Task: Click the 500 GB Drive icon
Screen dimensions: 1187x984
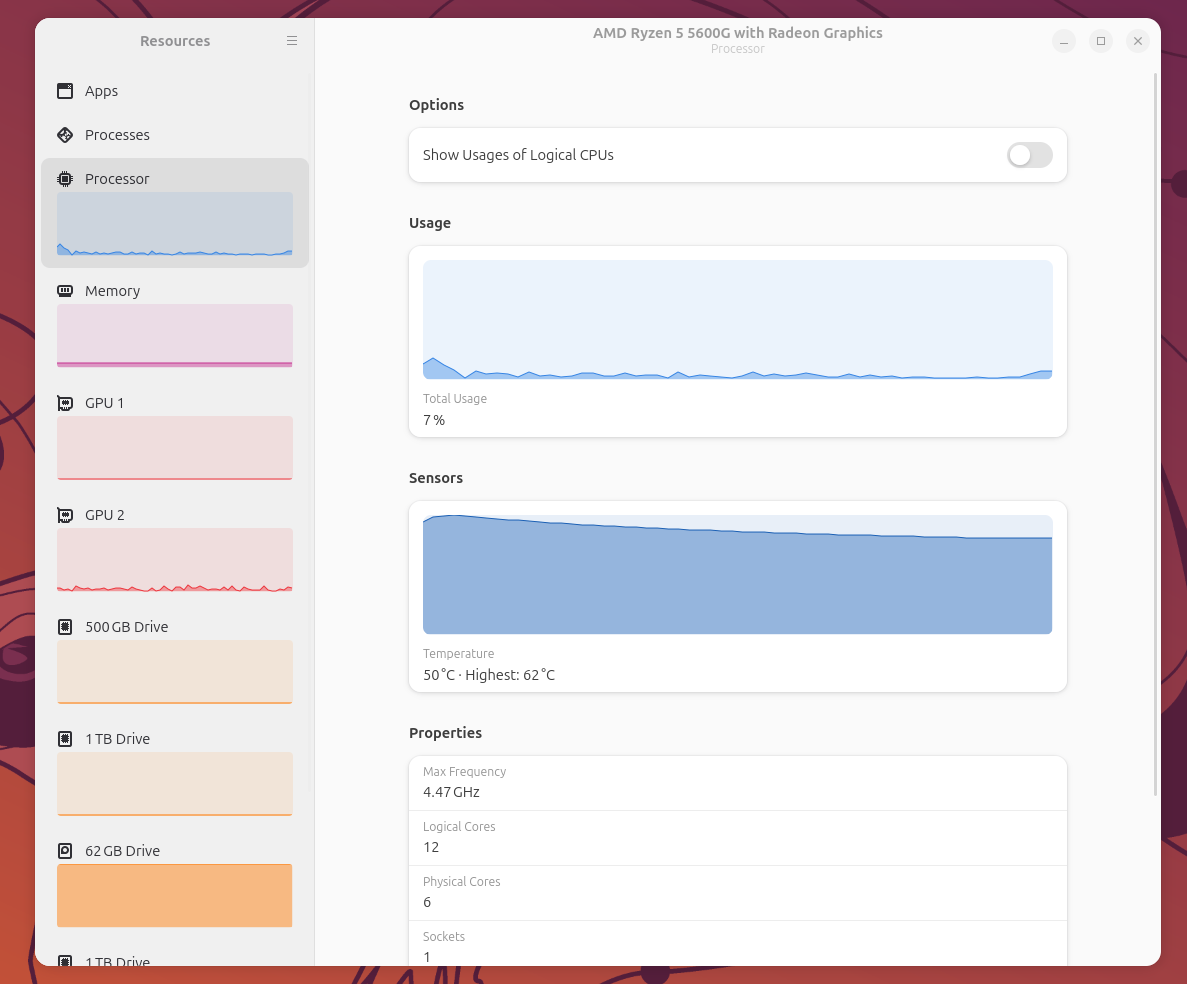Action: pos(65,627)
